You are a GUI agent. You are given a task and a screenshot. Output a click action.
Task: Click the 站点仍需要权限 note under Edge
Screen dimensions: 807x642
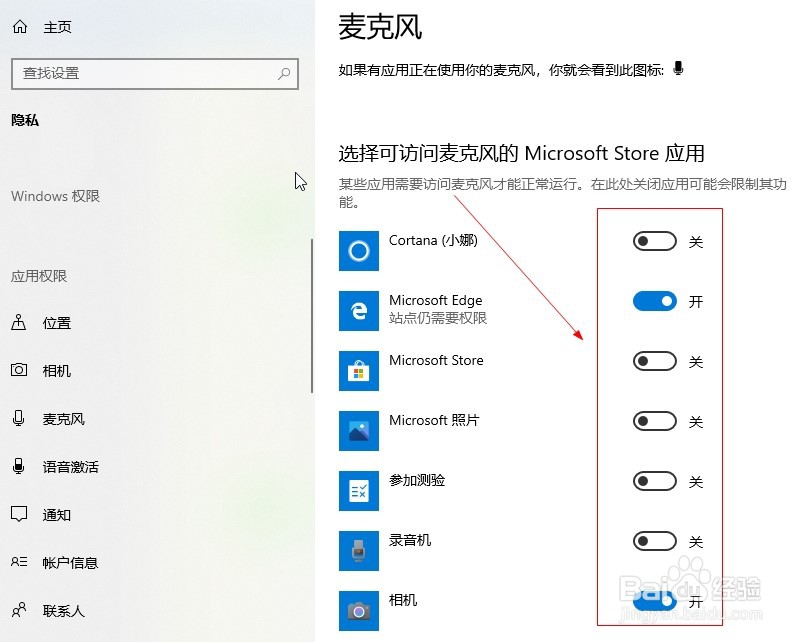tap(438, 318)
